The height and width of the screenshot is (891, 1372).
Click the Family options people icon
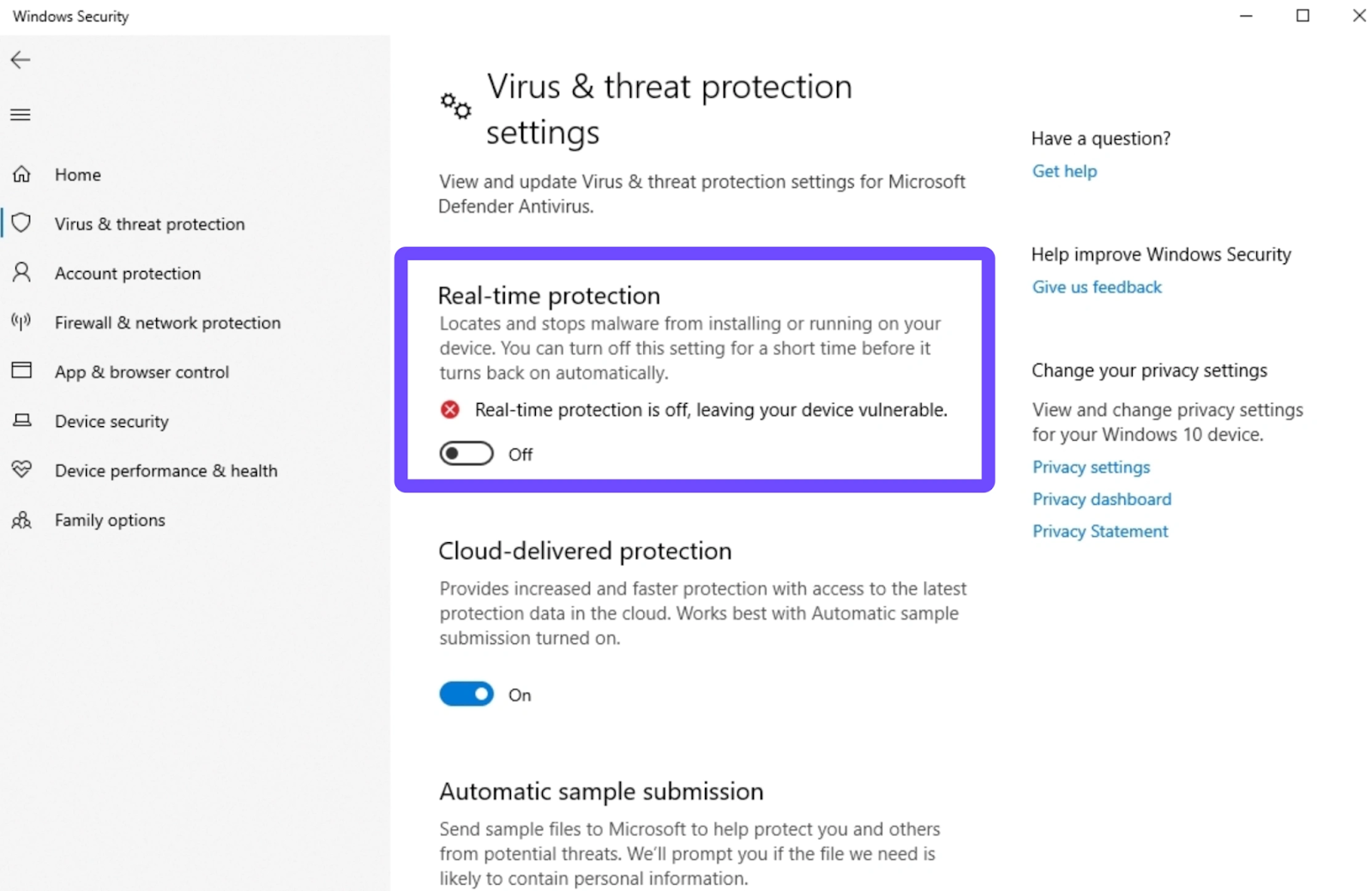pos(21,520)
